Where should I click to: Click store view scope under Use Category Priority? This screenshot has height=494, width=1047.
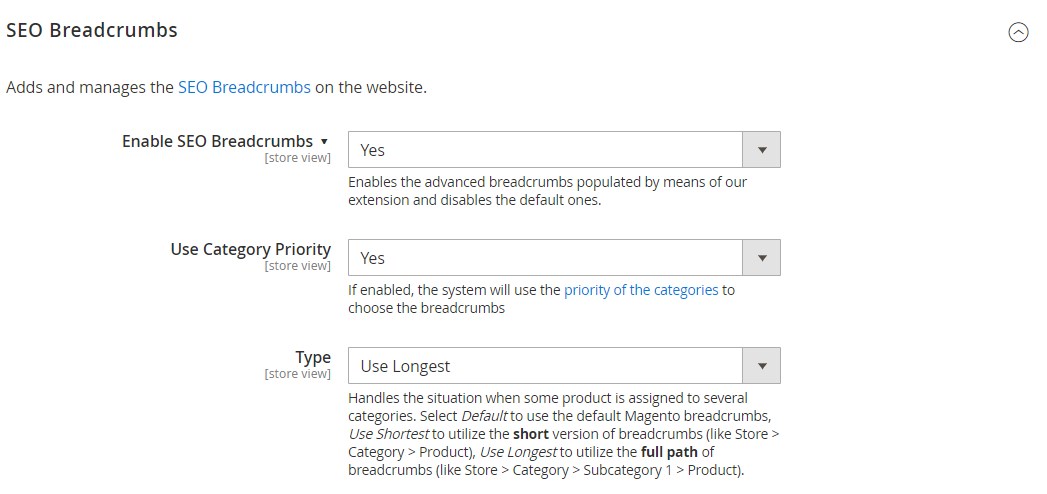click(x=297, y=266)
